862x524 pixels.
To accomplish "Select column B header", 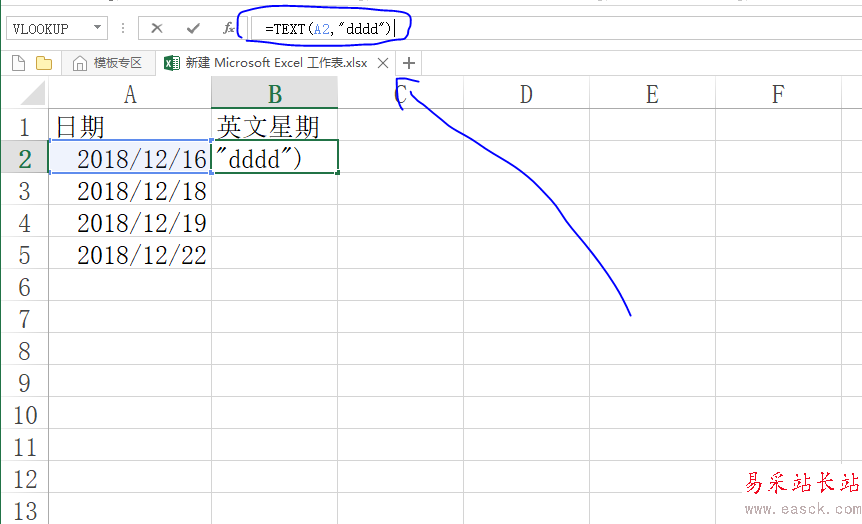I will pos(275,93).
